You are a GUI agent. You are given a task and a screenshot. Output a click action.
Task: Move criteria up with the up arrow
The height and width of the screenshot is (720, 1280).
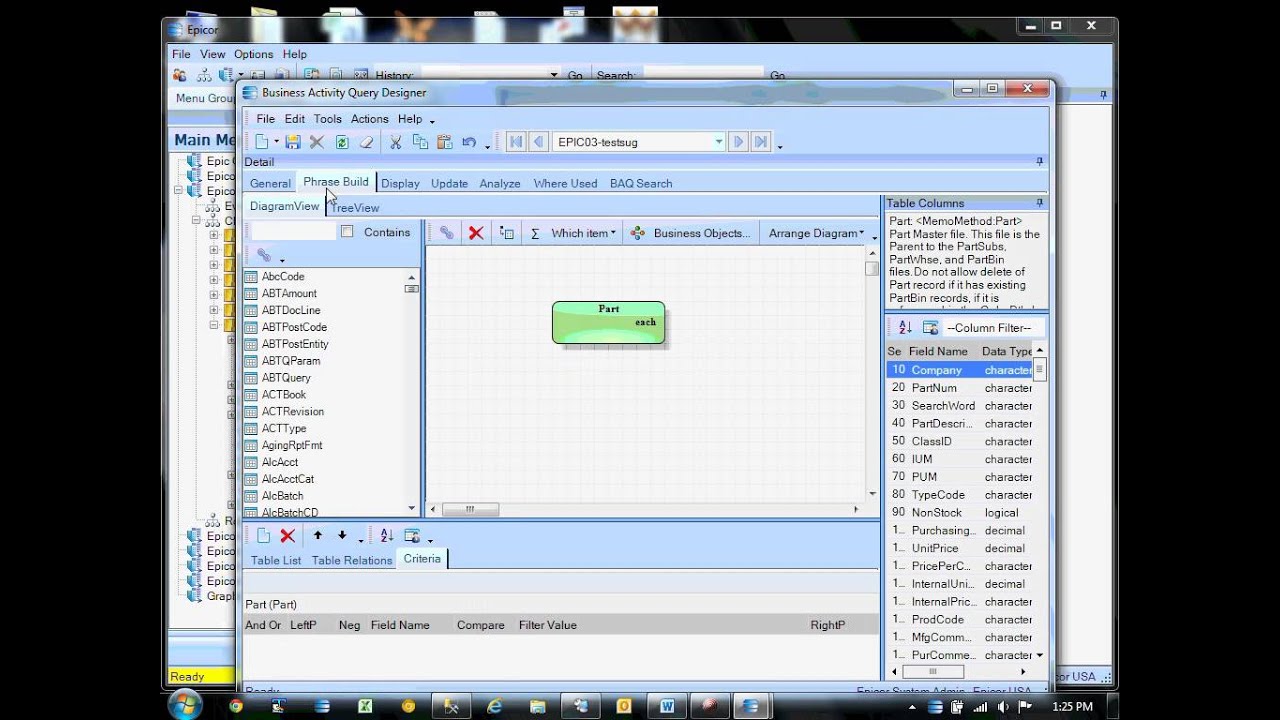tap(317, 536)
